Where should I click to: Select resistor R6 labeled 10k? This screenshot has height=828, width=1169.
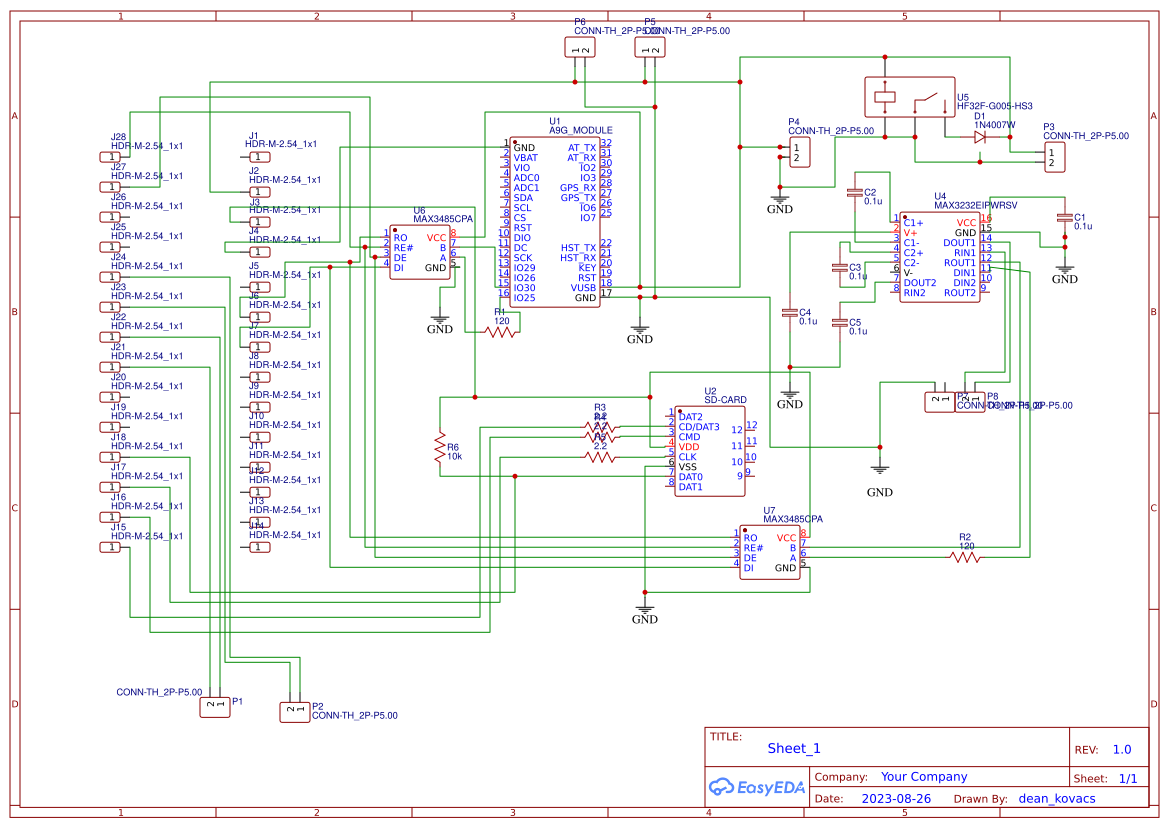click(441, 445)
